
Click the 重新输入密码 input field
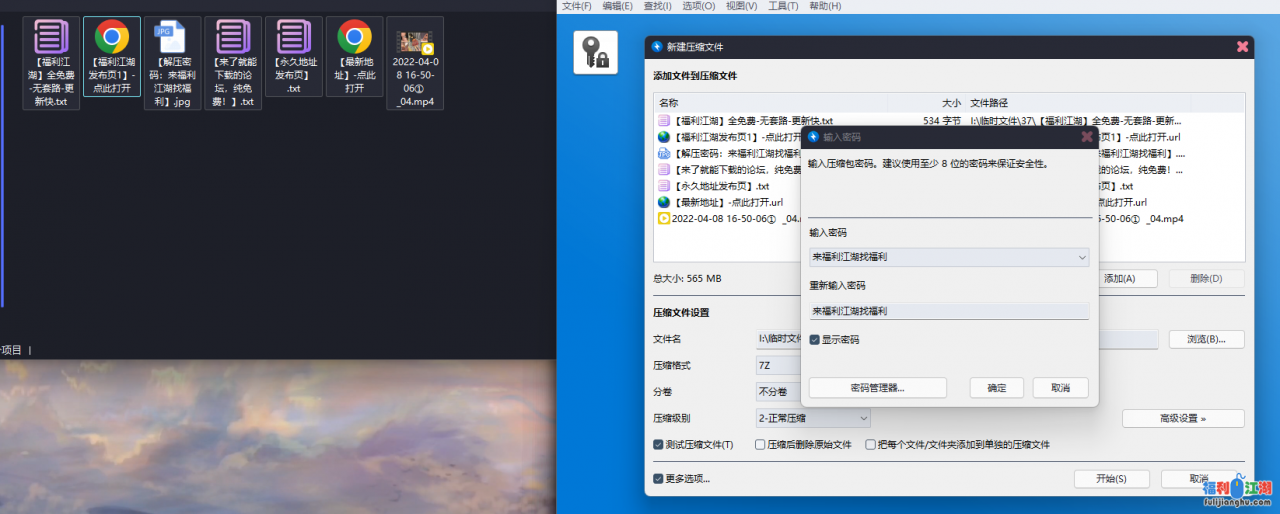click(948, 311)
